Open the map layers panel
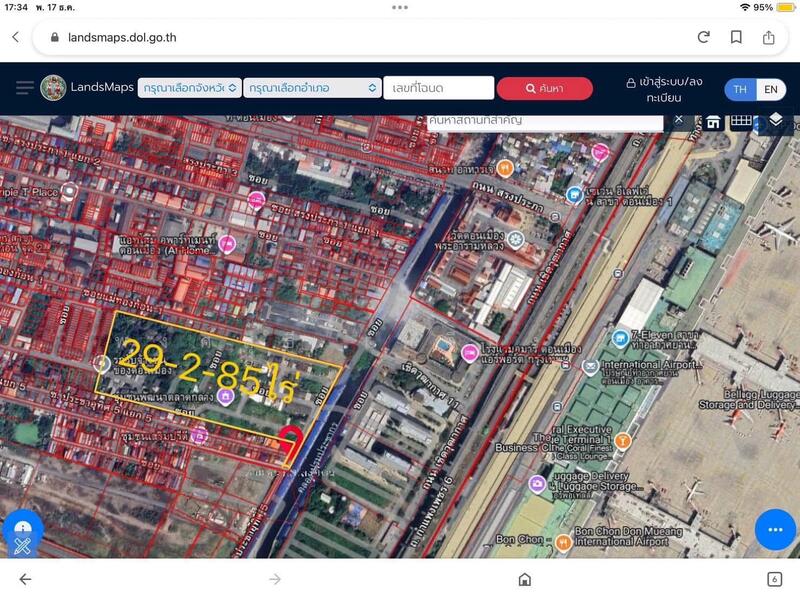 [776, 121]
